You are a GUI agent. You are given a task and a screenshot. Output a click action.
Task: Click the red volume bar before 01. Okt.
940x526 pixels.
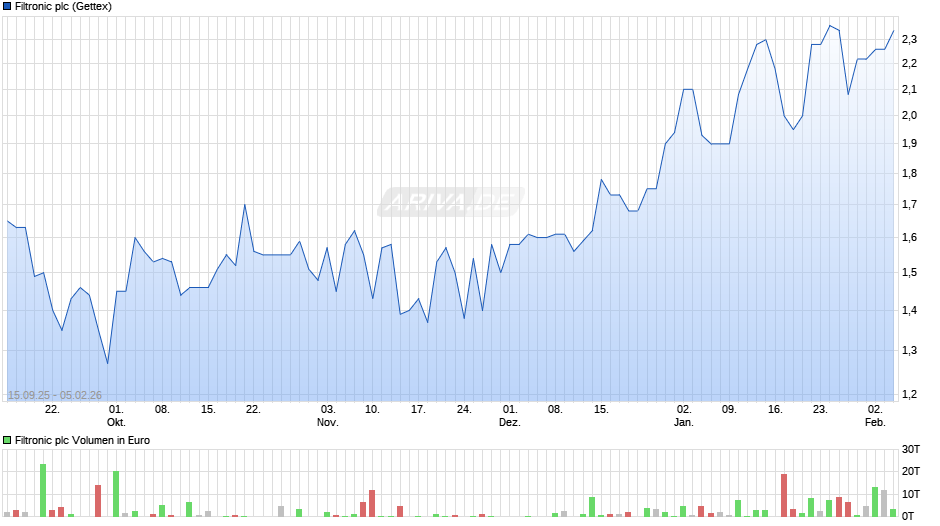(98, 501)
